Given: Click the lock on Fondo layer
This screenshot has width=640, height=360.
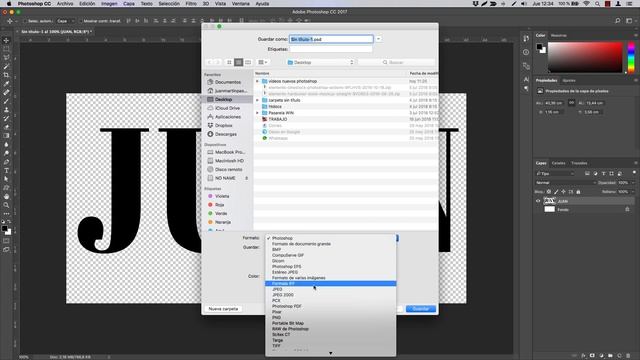Looking at the screenshot, I should [x=627, y=209].
